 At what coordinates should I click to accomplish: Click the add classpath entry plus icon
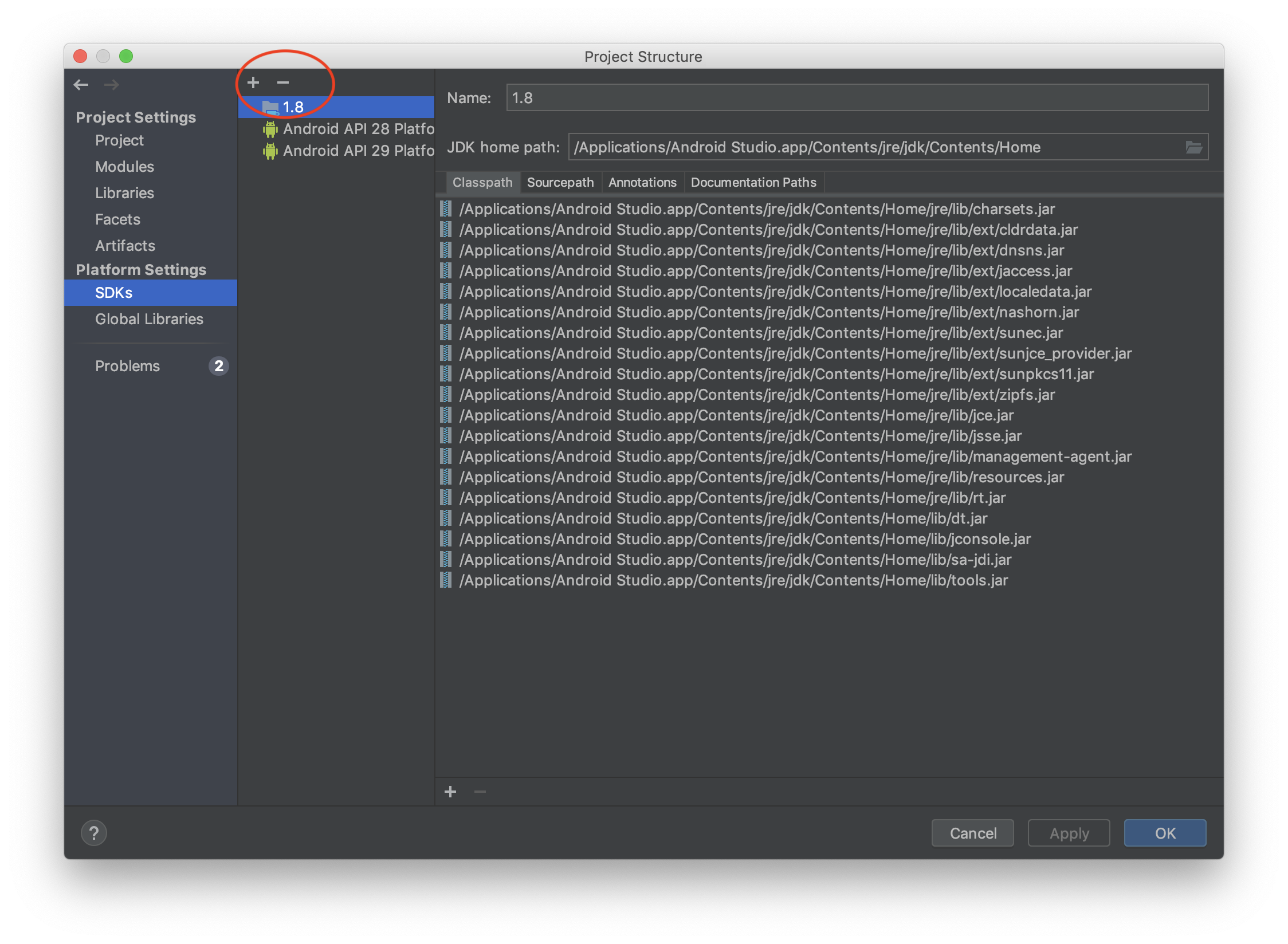pos(450,792)
